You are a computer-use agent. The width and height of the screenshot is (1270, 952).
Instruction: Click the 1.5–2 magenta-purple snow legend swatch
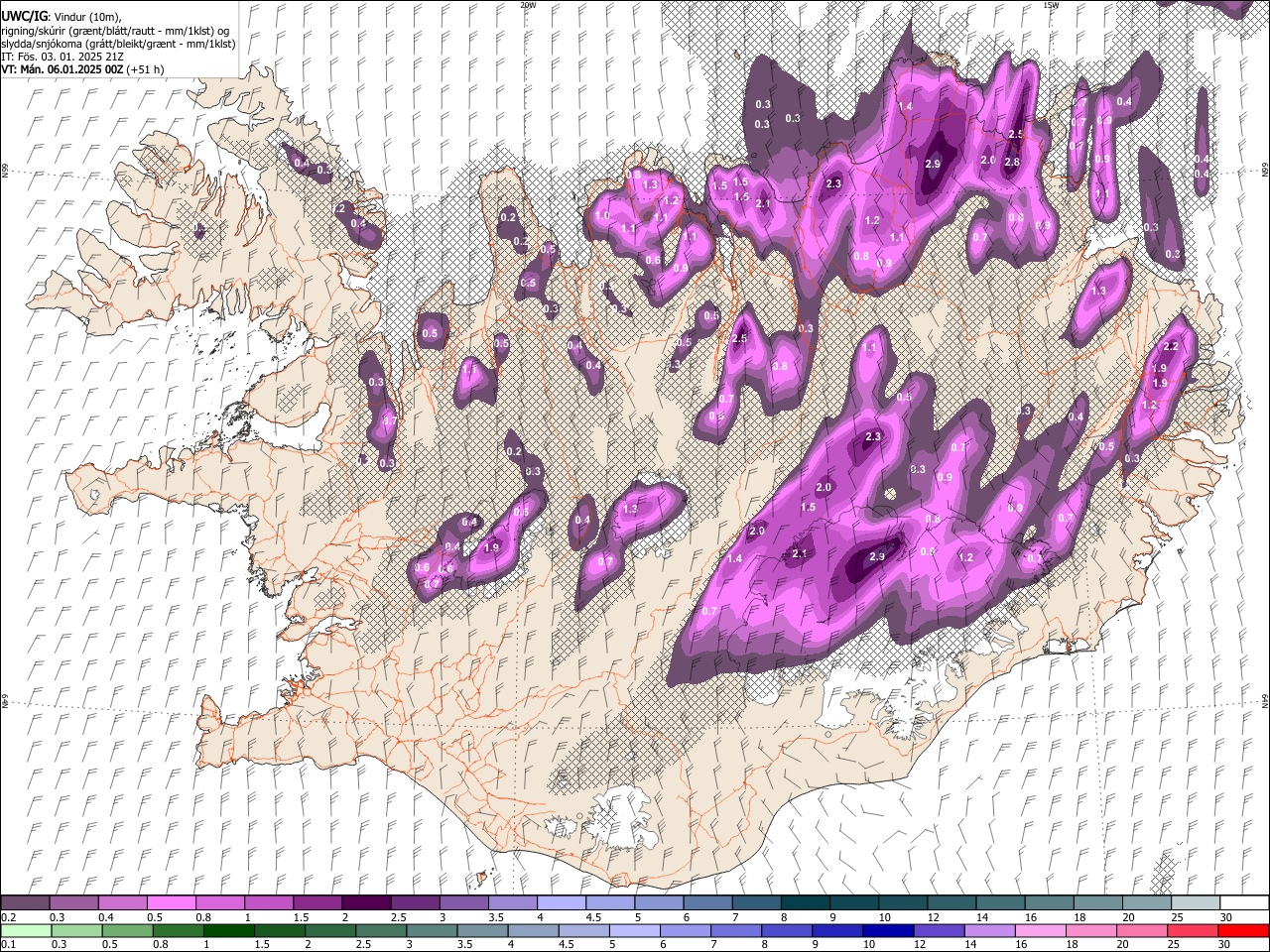(x=317, y=902)
